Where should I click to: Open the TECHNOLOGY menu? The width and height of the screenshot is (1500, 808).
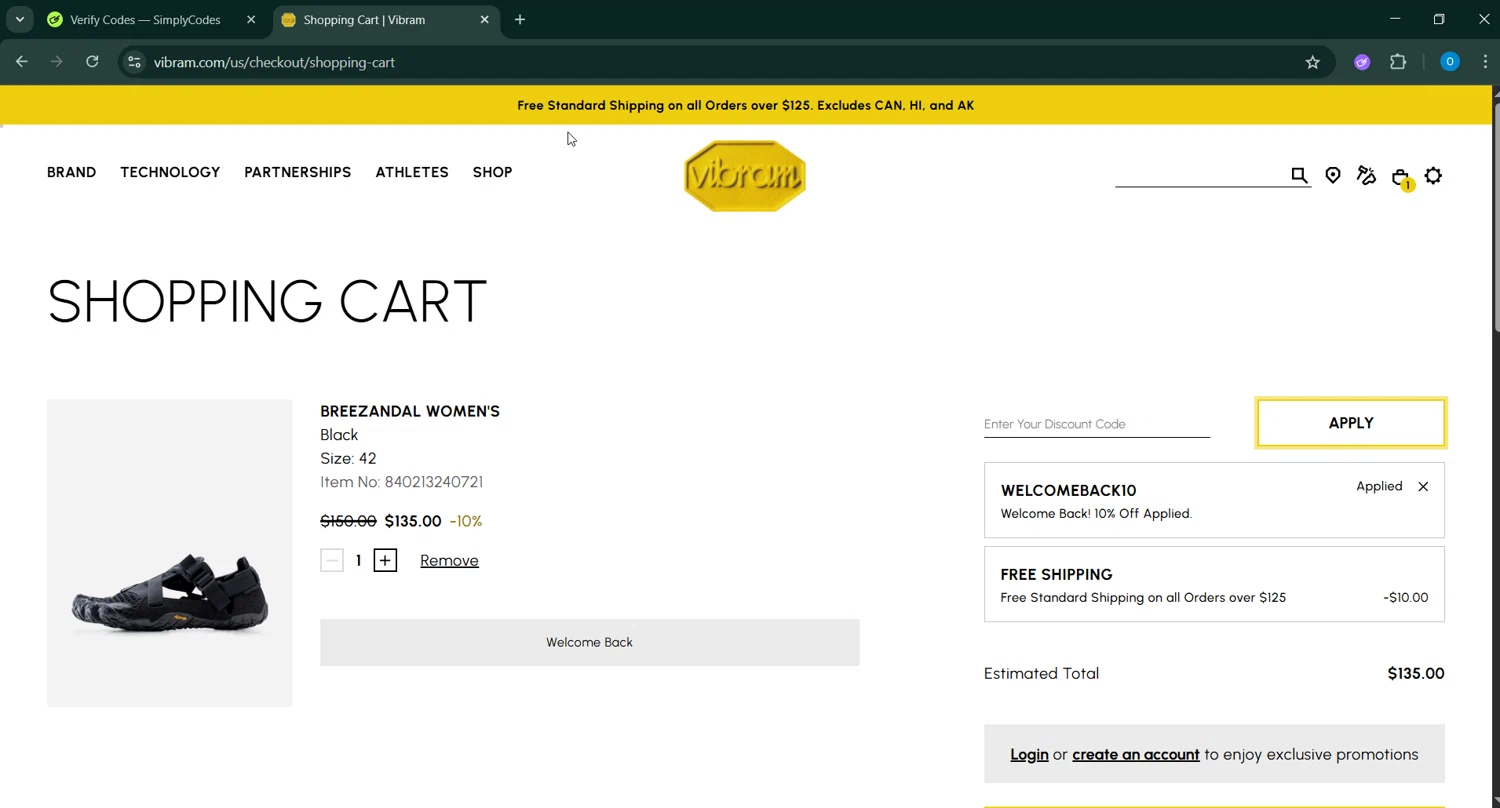(x=170, y=172)
